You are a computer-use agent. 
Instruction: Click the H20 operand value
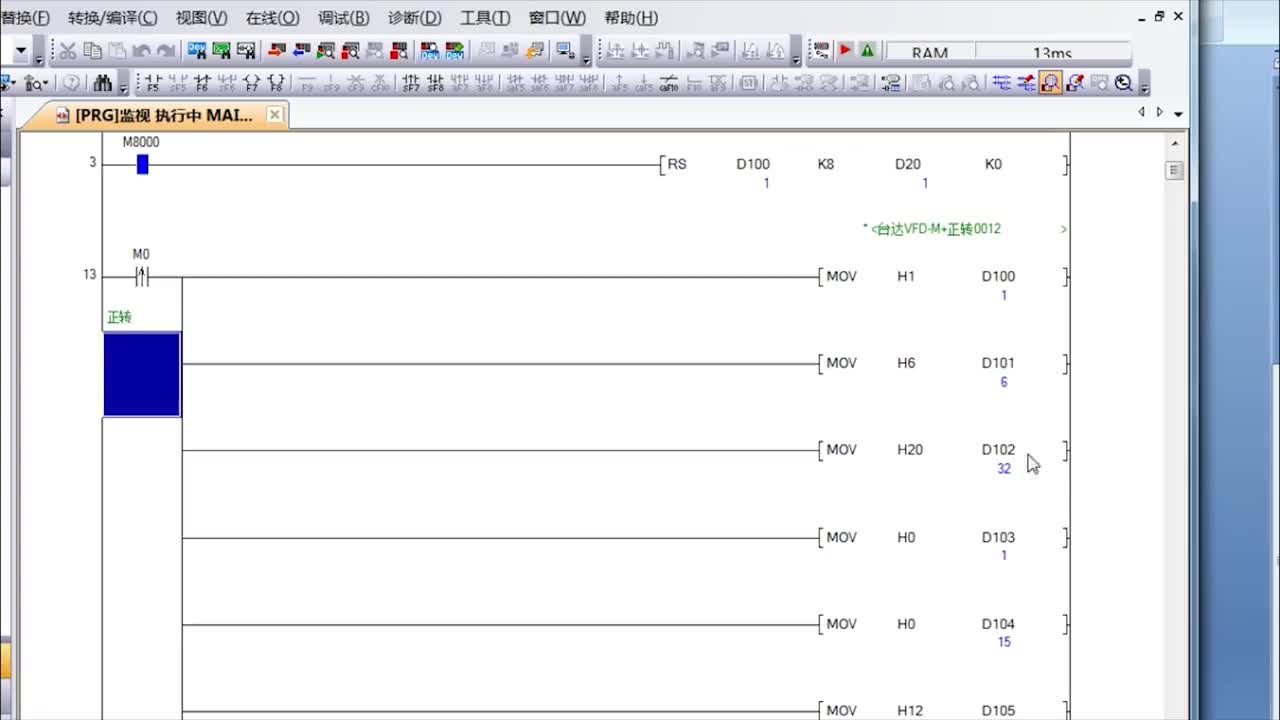tap(910, 450)
